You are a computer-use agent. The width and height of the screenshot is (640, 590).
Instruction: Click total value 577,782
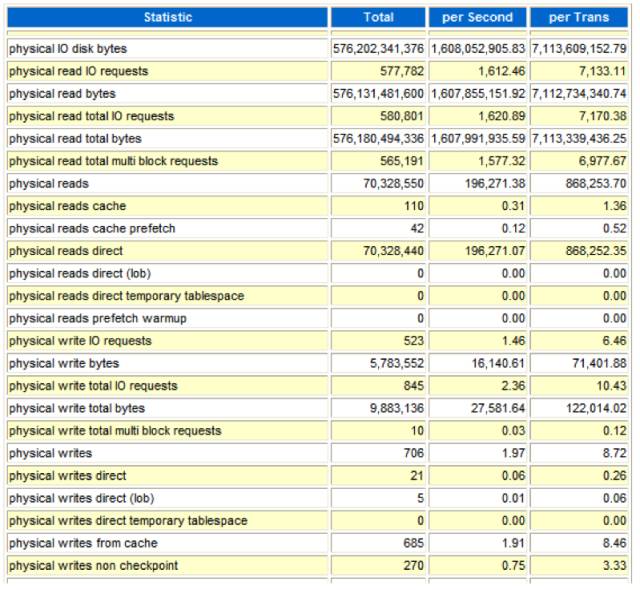pyautogui.click(x=402, y=71)
